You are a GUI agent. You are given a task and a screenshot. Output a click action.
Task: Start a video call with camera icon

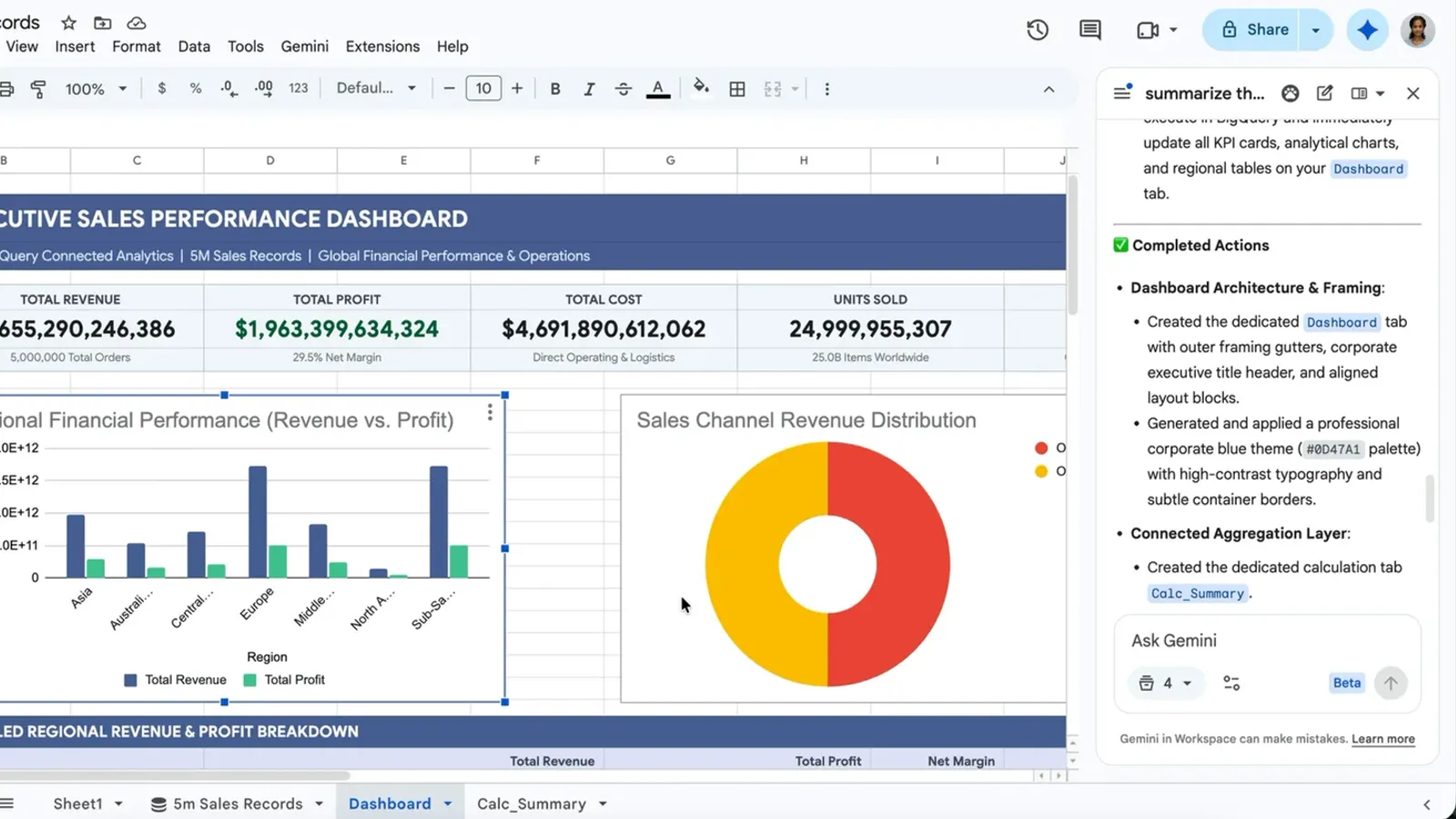(1148, 30)
